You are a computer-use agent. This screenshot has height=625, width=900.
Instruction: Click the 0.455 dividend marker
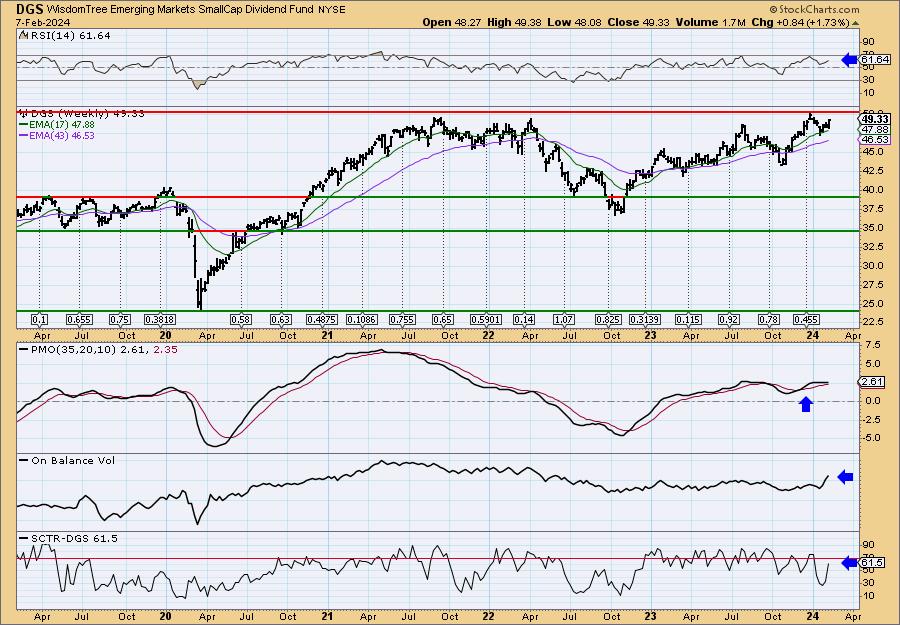[x=806, y=320]
